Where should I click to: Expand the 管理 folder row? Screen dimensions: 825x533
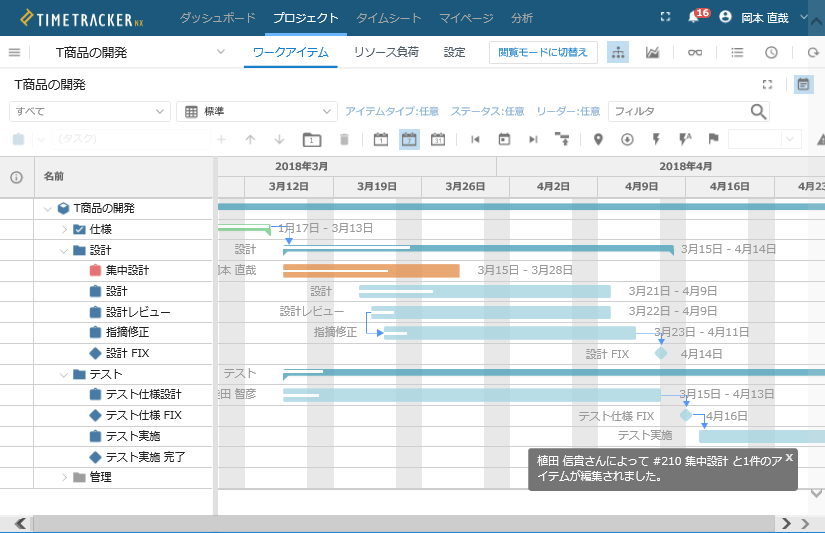64,477
